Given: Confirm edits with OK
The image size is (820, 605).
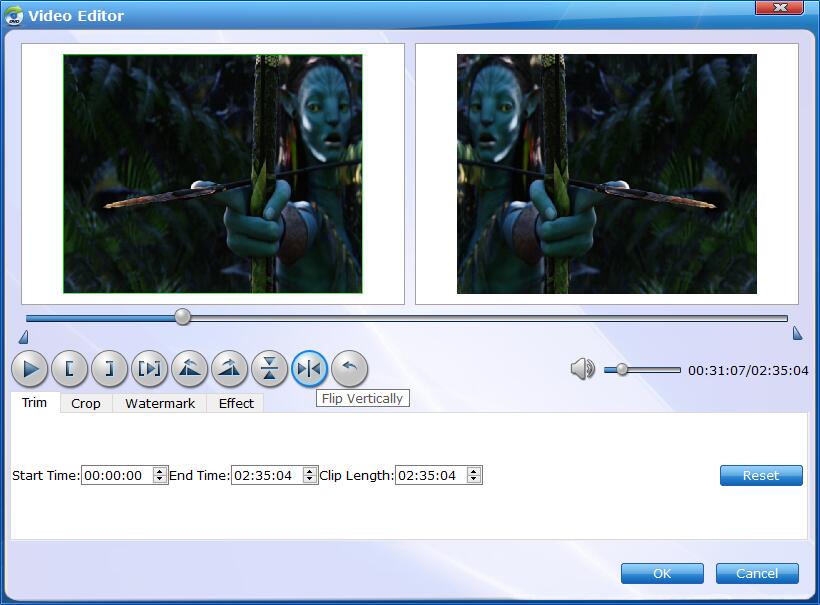Looking at the screenshot, I should 662,574.
